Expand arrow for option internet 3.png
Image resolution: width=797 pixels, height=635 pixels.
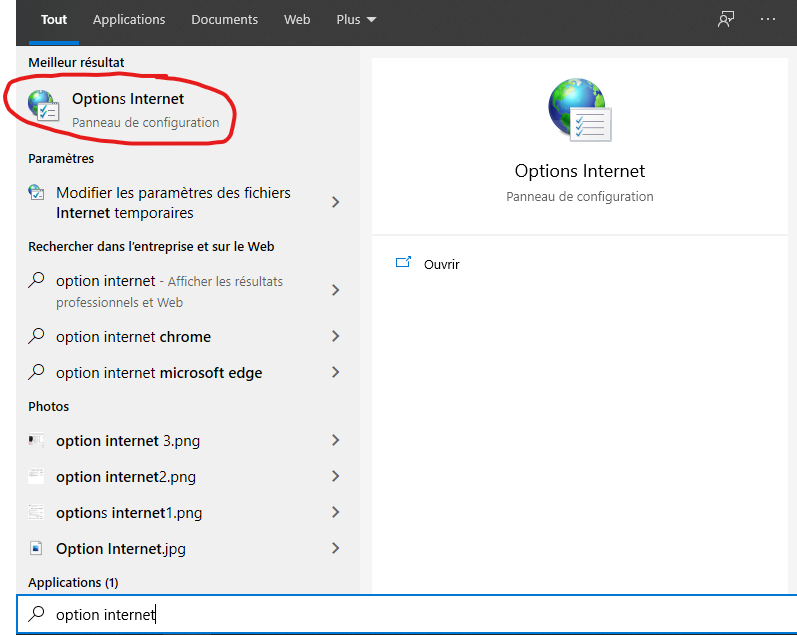pyautogui.click(x=335, y=440)
